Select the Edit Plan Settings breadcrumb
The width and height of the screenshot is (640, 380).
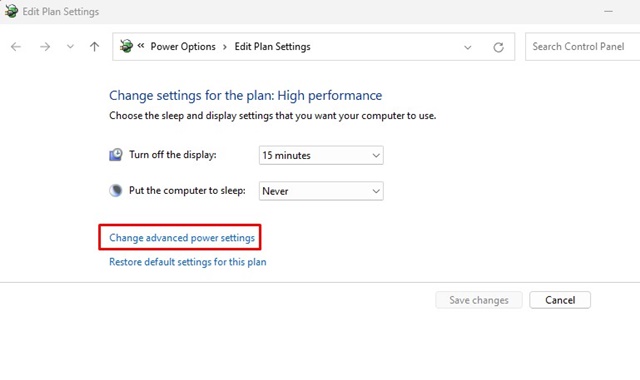(272, 47)
